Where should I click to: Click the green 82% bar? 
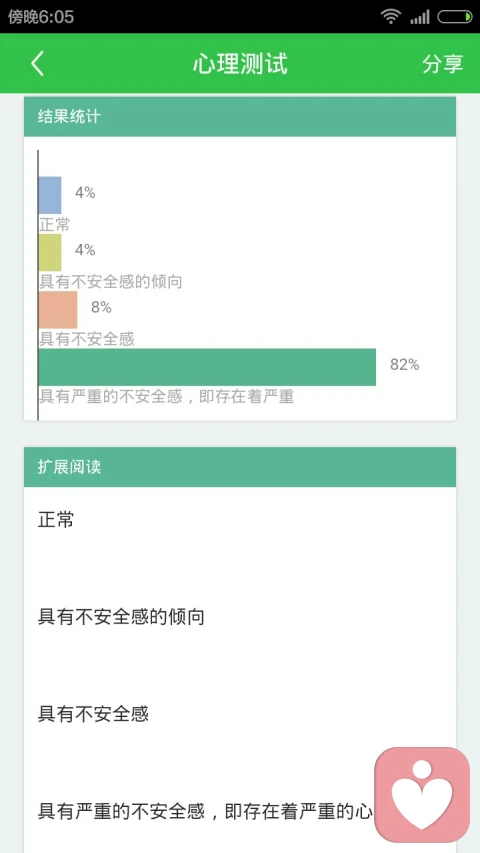[207, 367]
